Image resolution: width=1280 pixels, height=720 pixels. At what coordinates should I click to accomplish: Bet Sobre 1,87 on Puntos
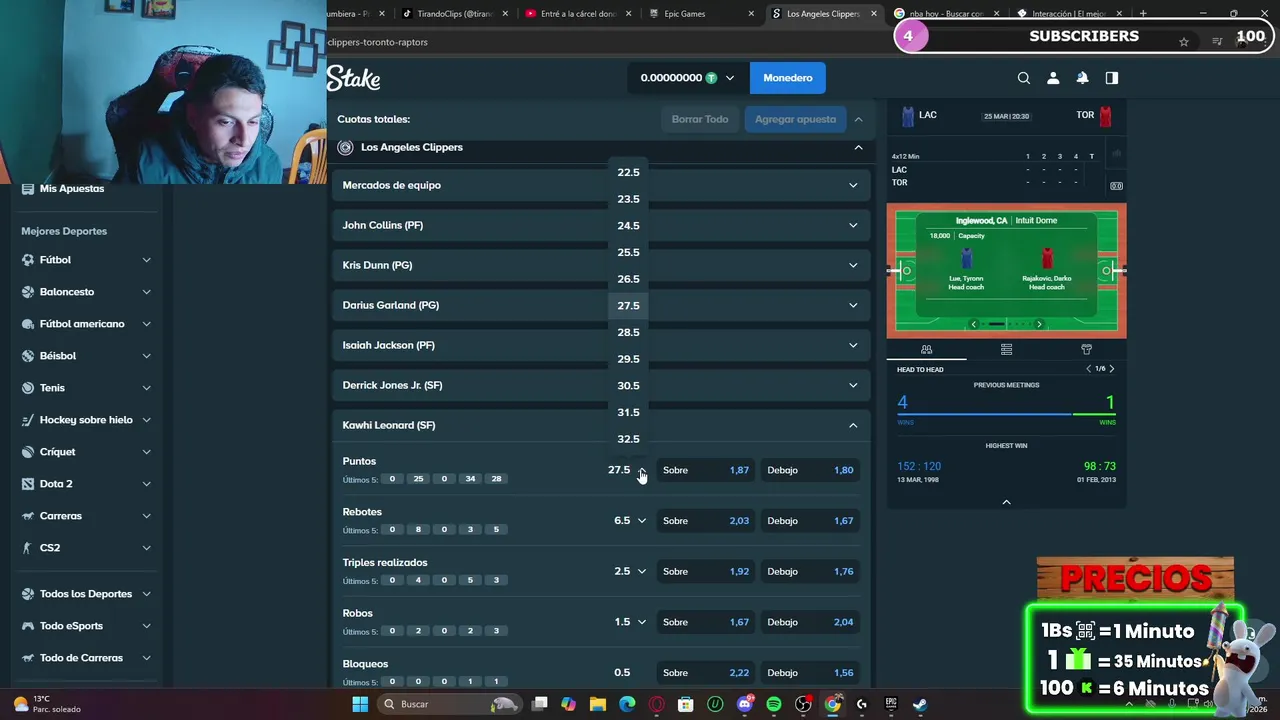pos(706,470)
